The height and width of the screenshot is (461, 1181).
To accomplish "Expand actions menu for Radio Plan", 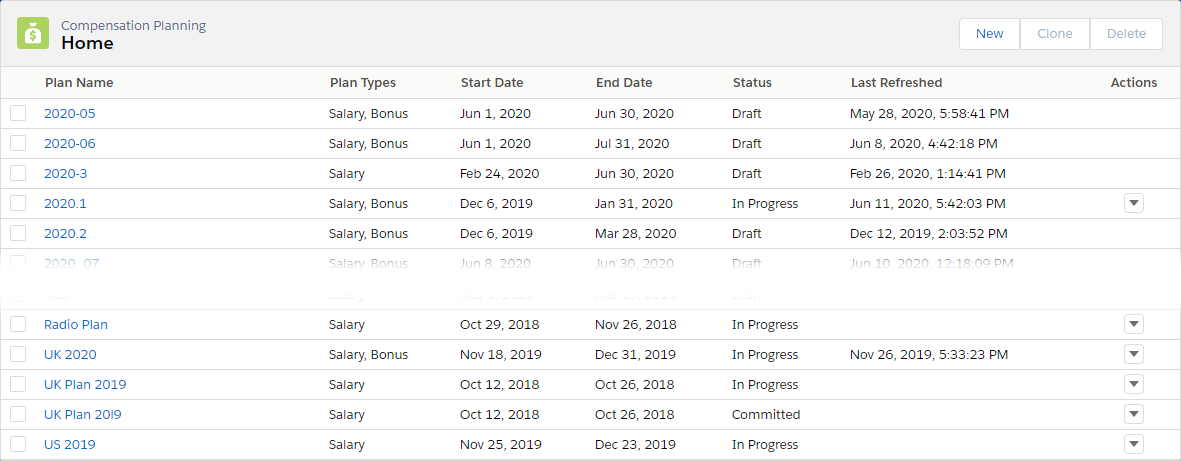I will 1133,325.
